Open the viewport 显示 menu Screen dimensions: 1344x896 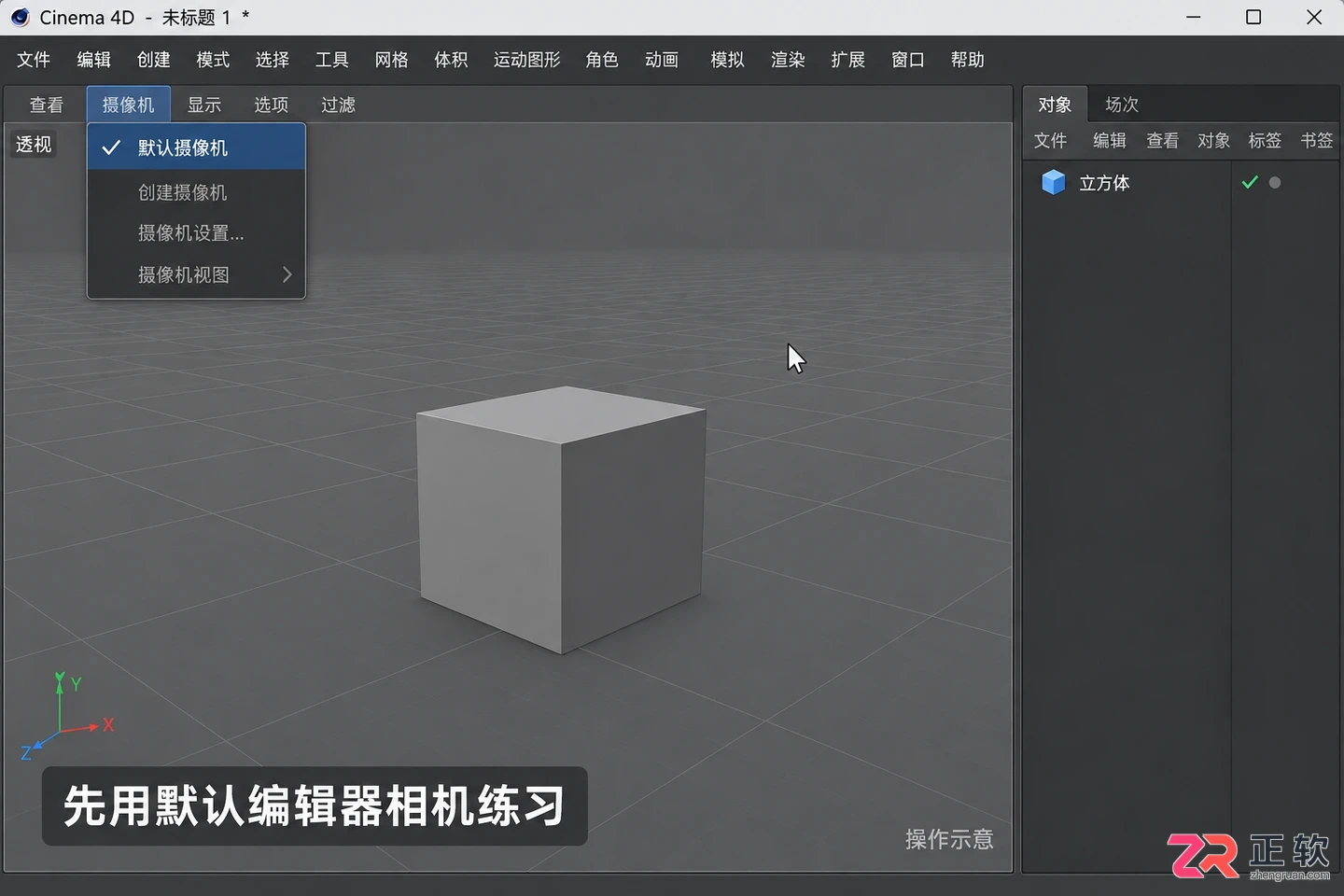pos(204,105)
